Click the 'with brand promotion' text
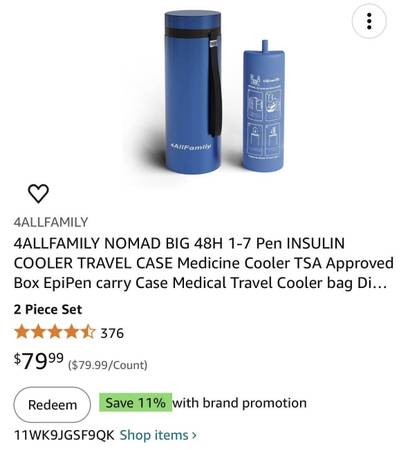The width and height of the screenshot is (408, 450). (x=240, y=403)
